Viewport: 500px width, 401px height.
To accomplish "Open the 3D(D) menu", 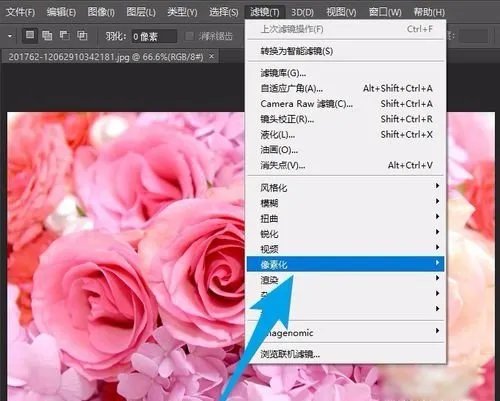I will click(302, 12).
